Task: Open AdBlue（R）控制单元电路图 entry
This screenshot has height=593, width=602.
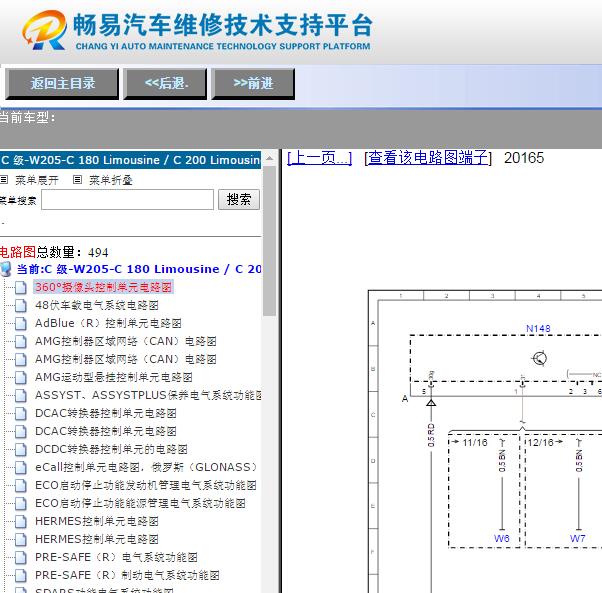Action: 108,323
